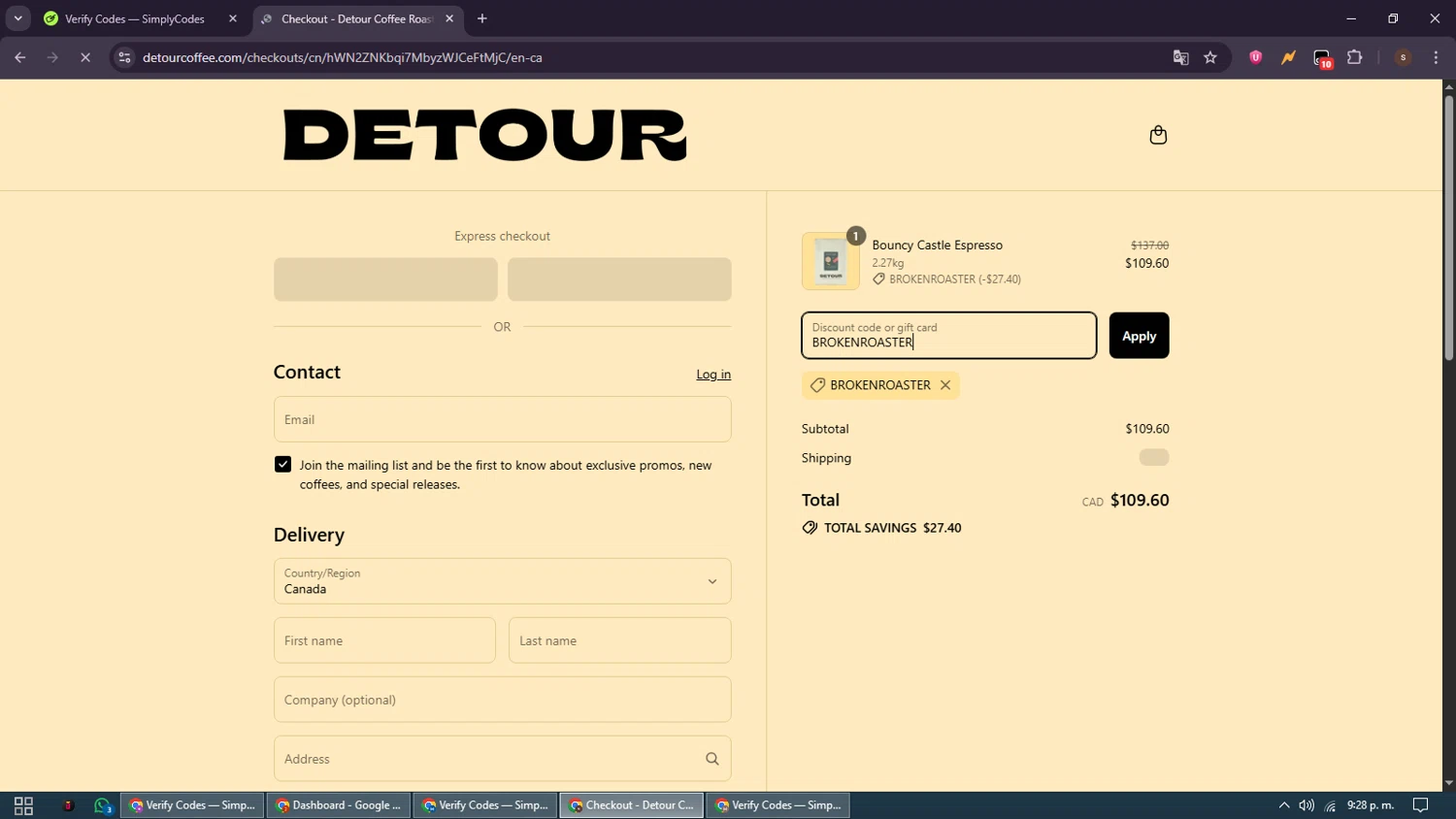Click the struck-through $137.00 price
This screenshot has height=819, width=1456.
tap(1149, 246)
